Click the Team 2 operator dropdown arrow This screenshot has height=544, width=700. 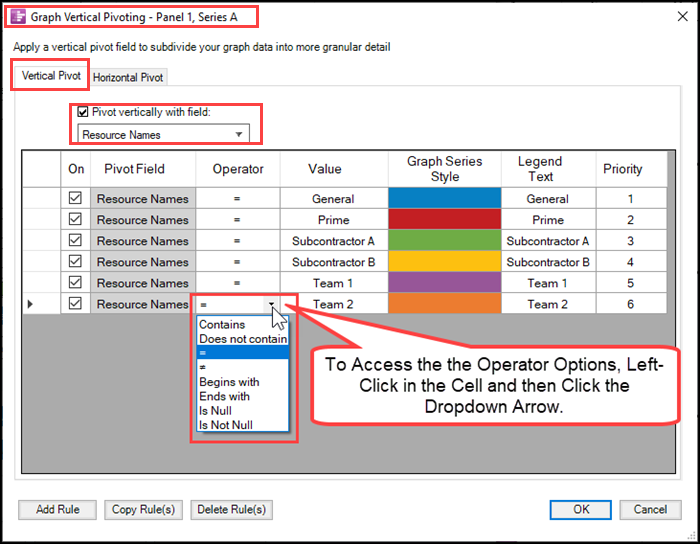coord(271,304)
